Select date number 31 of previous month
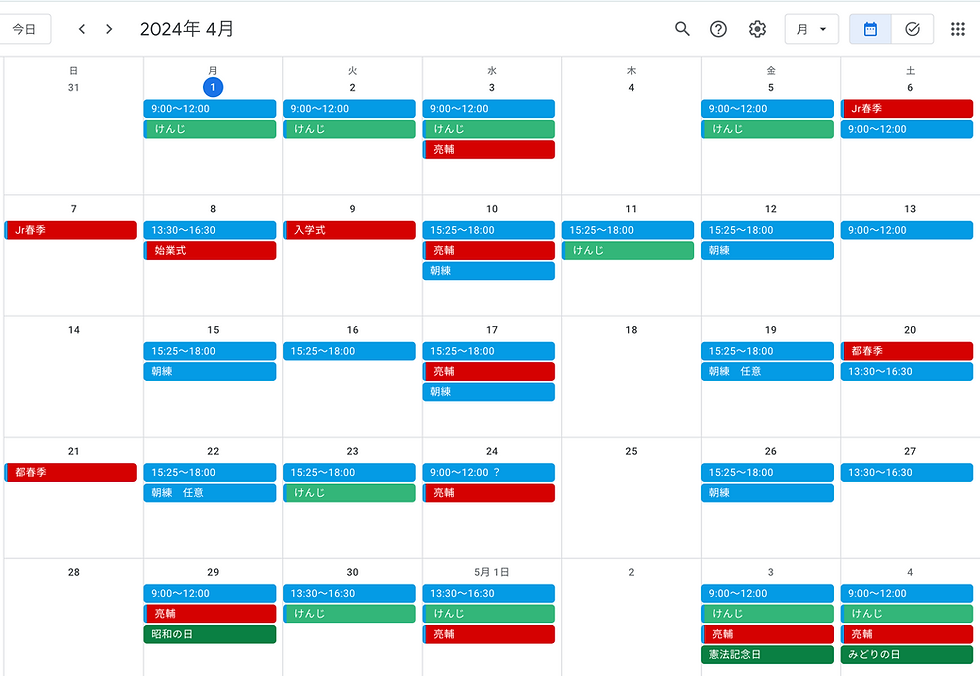The height and width of the screenshot is (676, 980). [x=74, y=87]
